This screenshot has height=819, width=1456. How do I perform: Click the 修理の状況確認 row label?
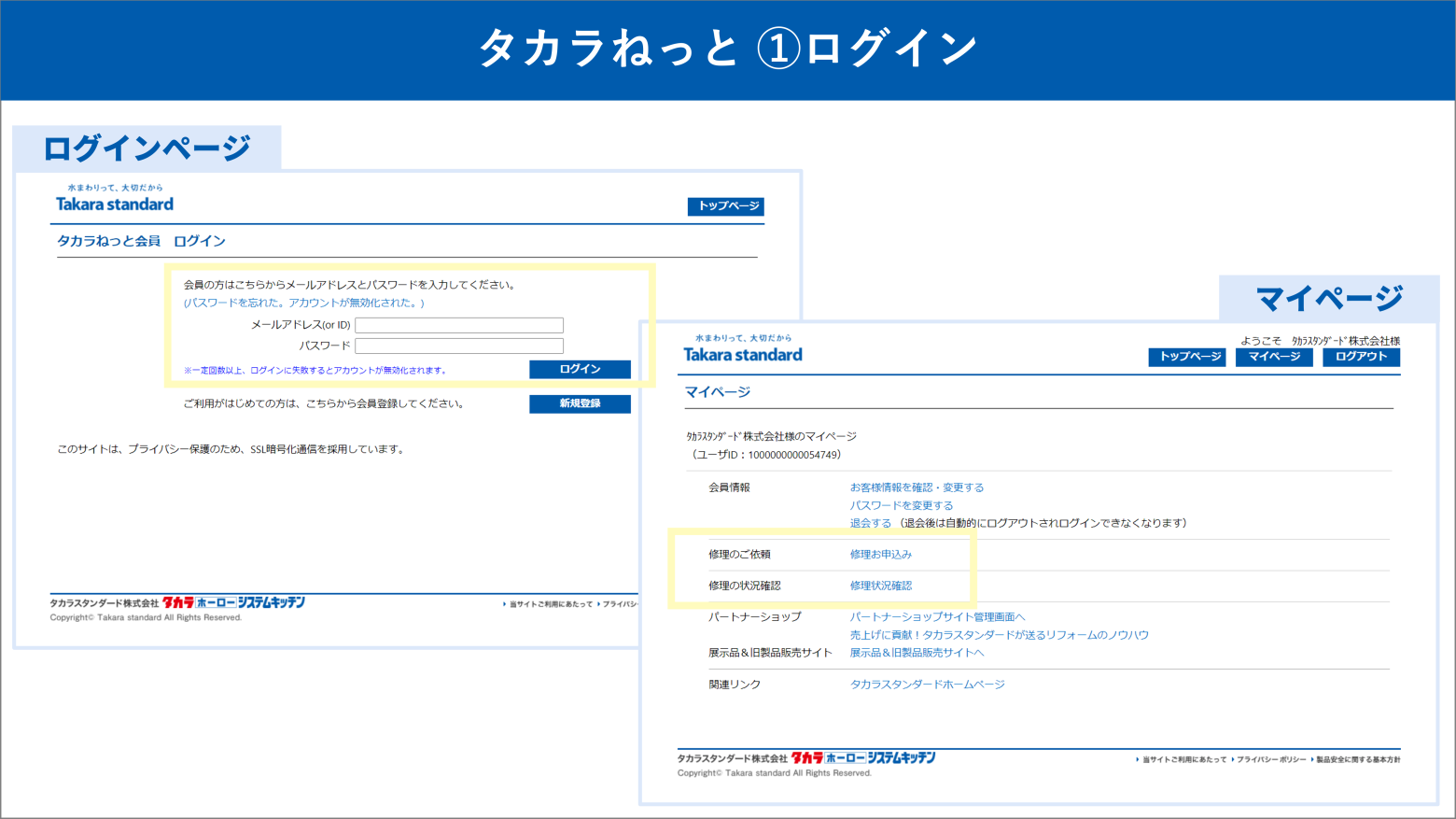[744, 586]
